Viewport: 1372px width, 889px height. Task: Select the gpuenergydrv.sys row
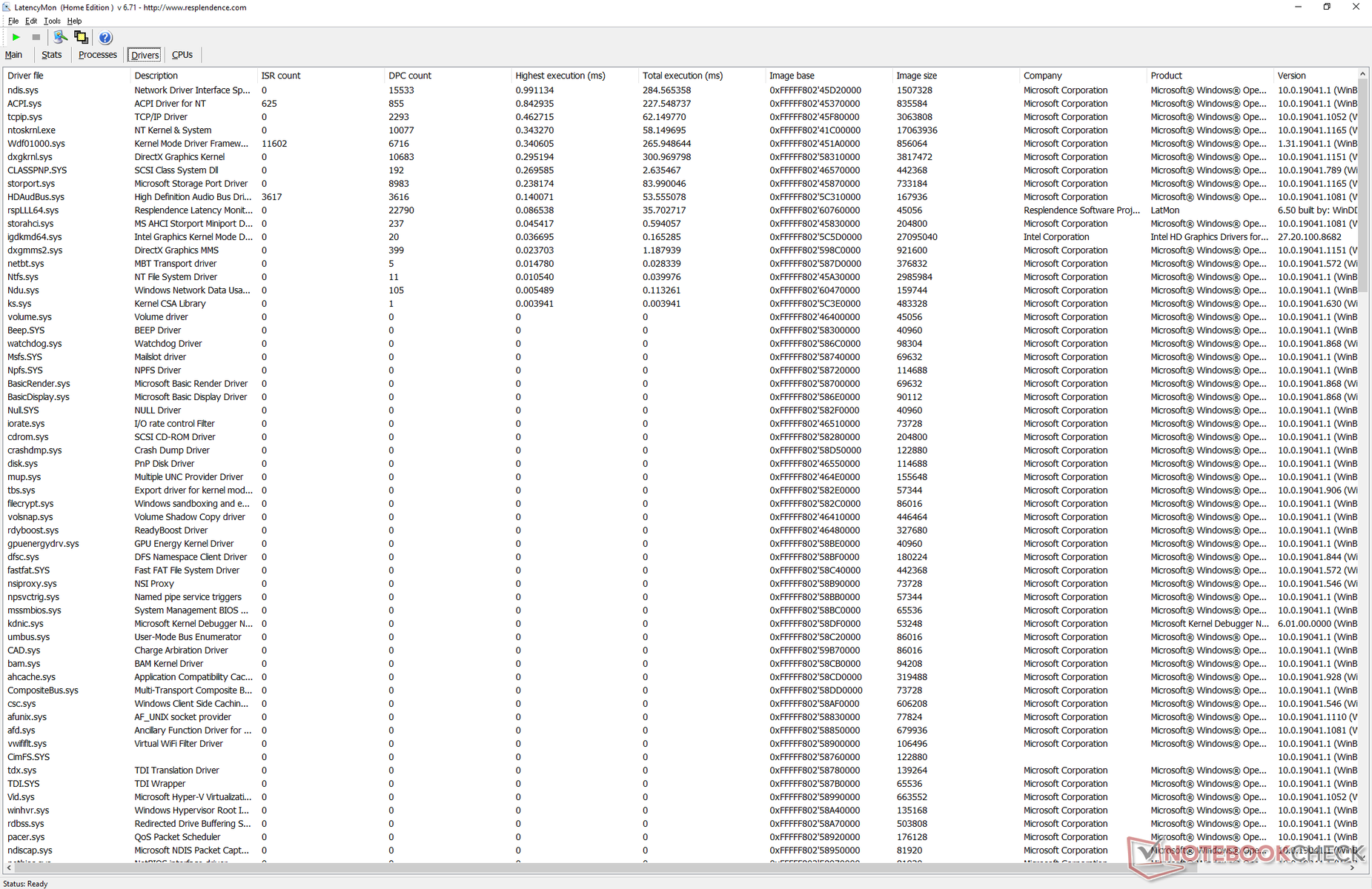[680, 544]
